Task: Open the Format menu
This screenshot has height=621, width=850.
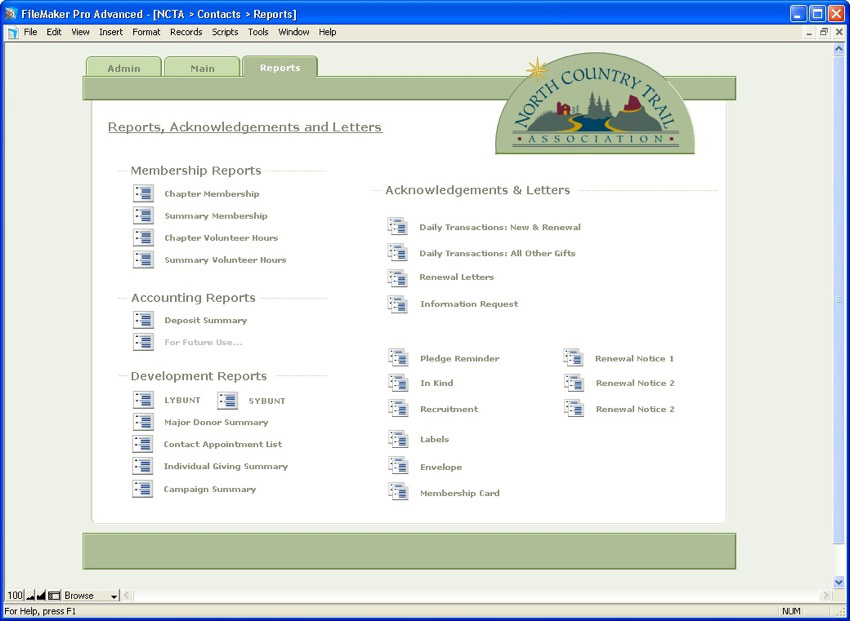Action: (146, 32)
